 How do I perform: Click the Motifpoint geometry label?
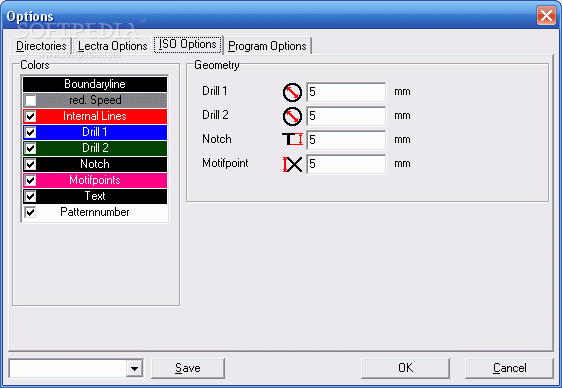coord(225,163)
